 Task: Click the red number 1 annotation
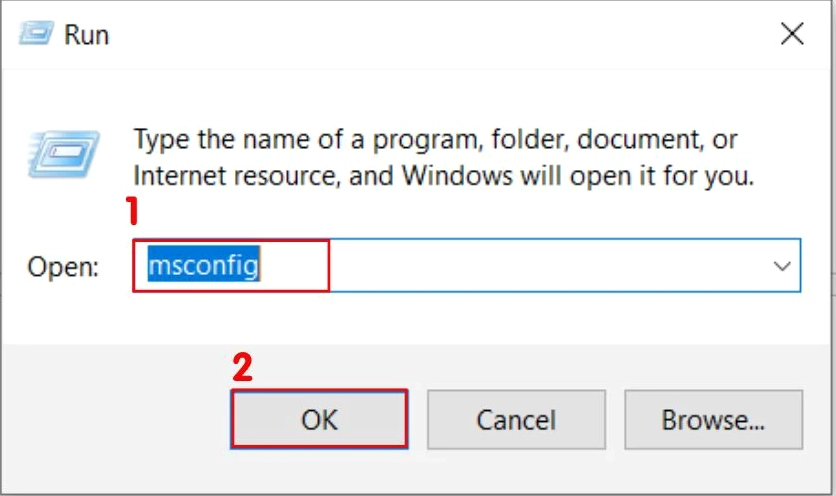[x=129, y=214]
